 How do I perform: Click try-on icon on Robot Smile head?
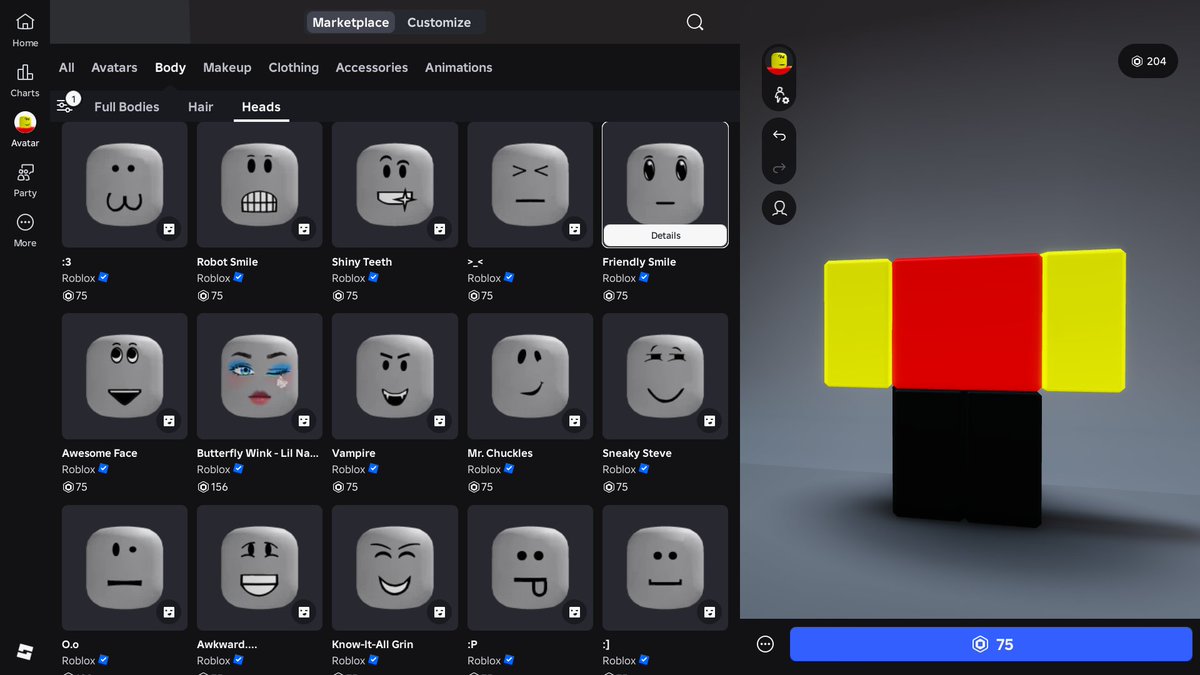(x=304, y=229)
